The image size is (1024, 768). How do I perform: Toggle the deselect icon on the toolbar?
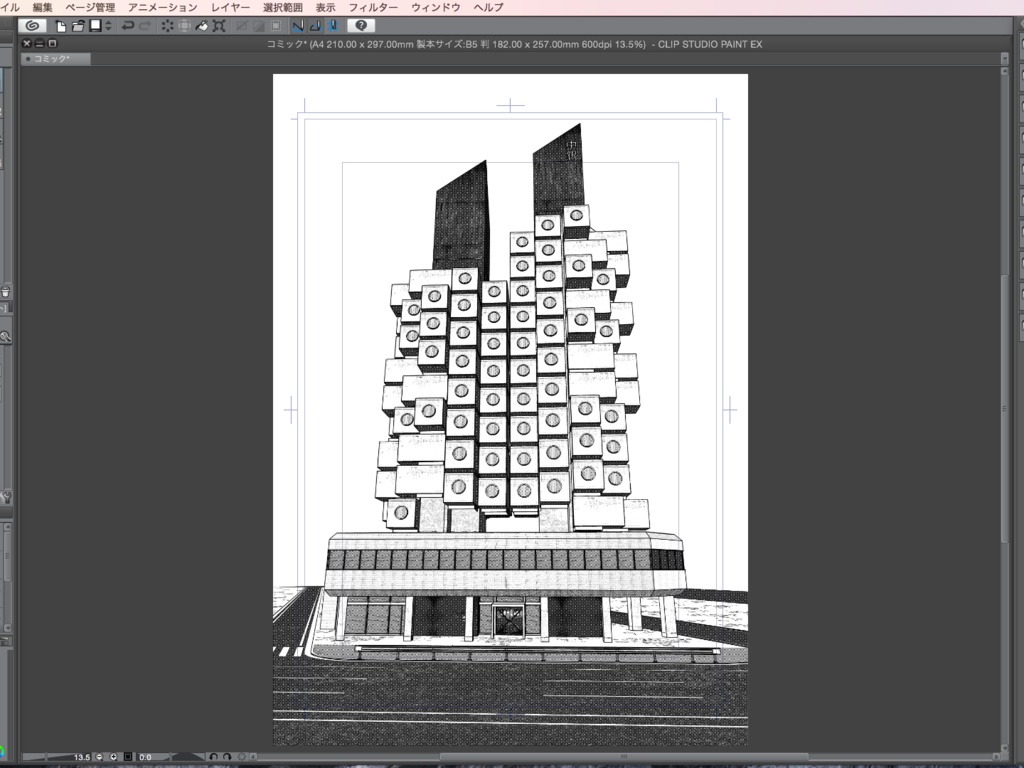[x=168, y=25]
